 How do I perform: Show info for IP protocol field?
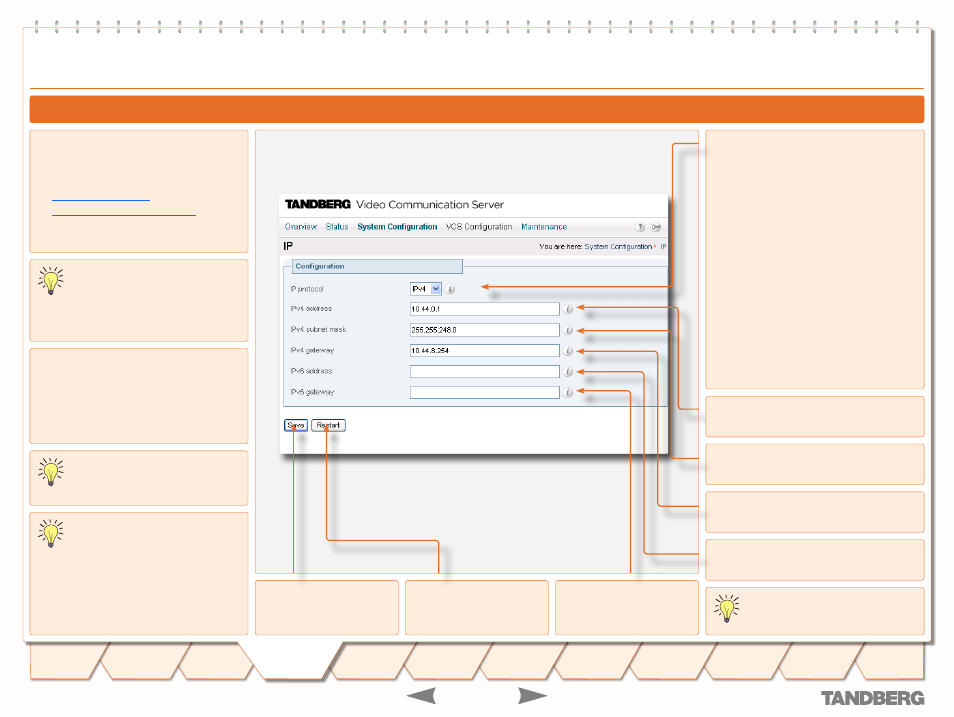pyautogui.click(x=450, y=289)
